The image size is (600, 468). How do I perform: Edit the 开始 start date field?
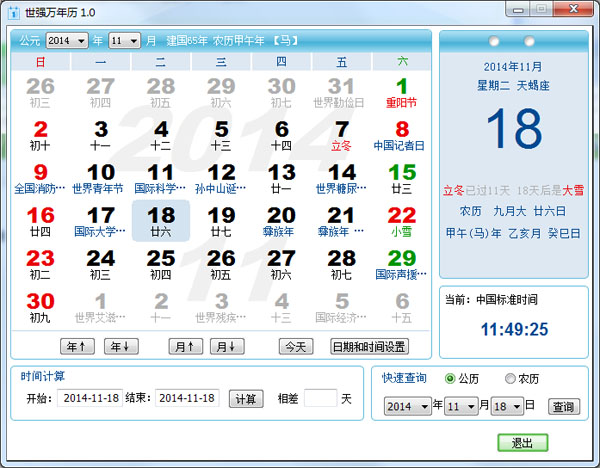[90, 398]
